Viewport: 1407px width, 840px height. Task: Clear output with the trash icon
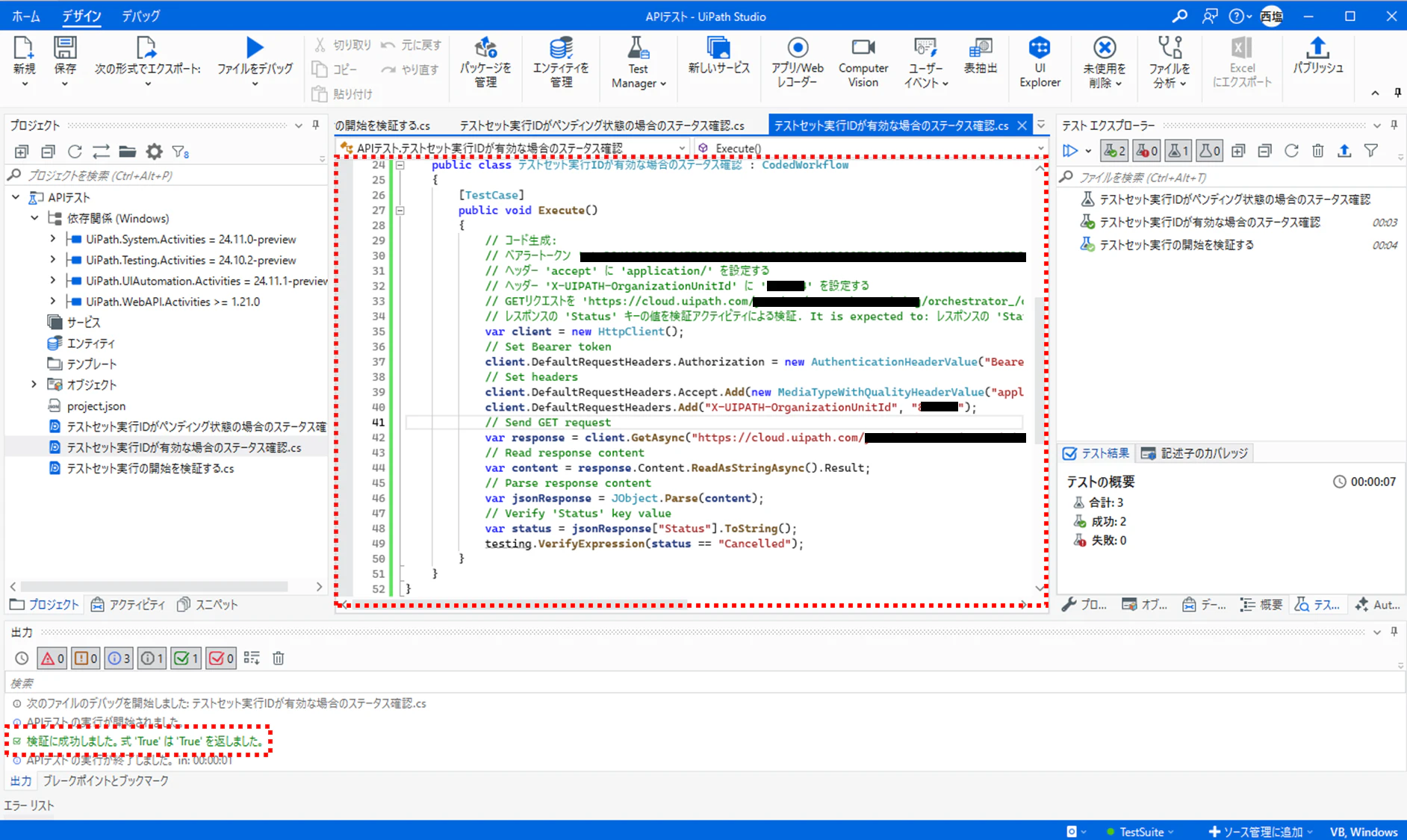278,658
